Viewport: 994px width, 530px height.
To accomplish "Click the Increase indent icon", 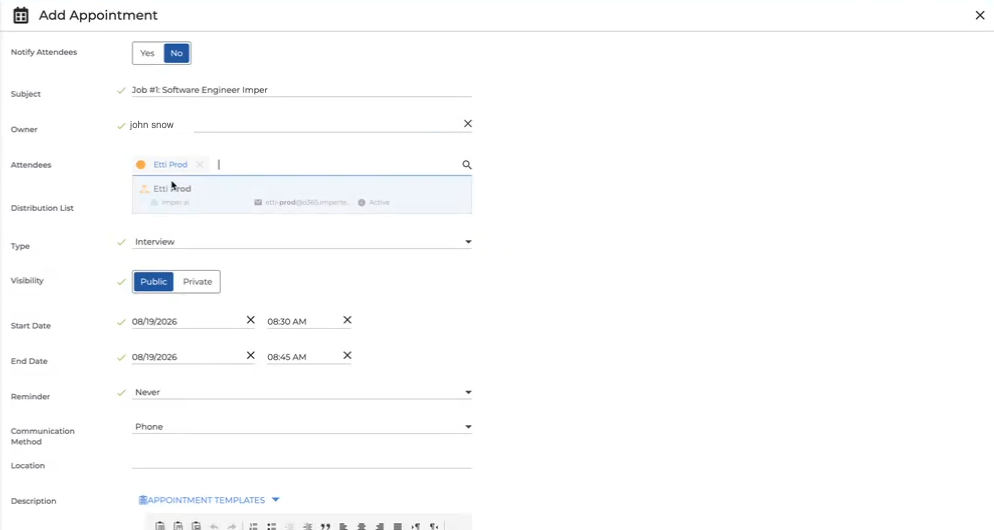I will coord(307,526).
